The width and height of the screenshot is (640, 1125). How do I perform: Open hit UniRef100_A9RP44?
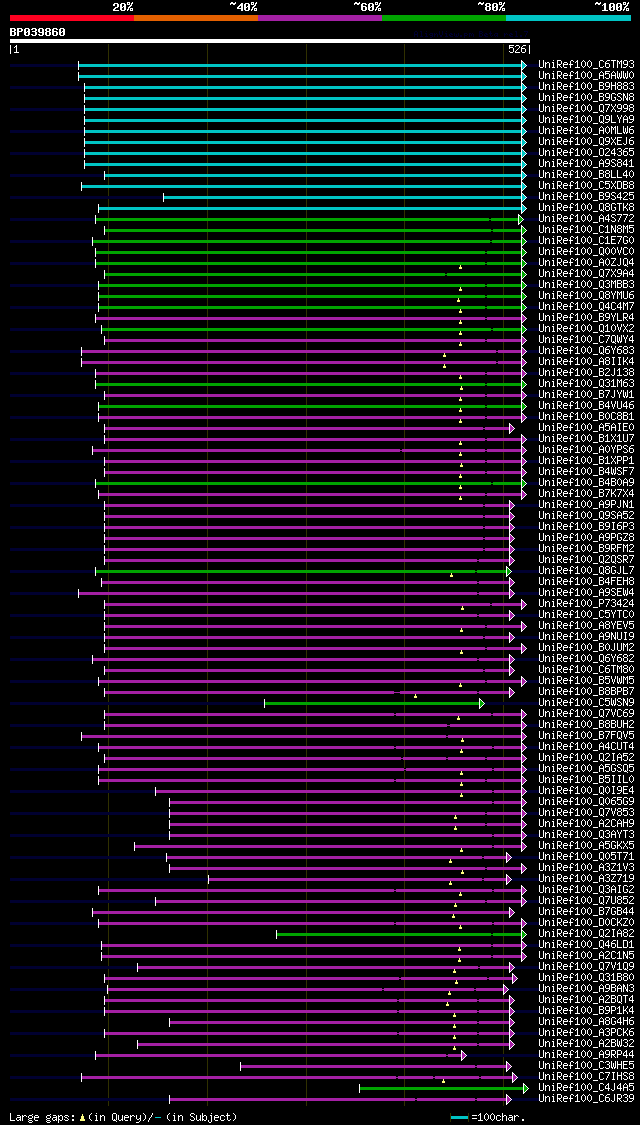click(586, 1055)
